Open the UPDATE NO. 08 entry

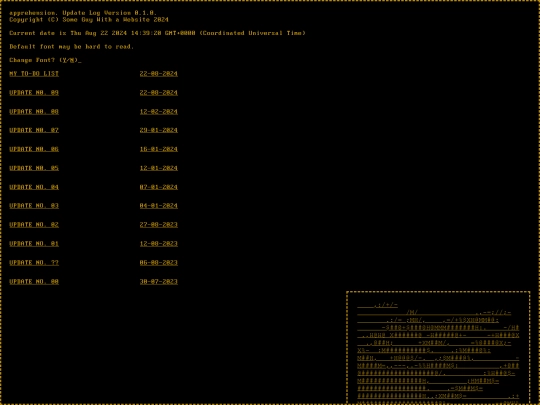[34, 112]
